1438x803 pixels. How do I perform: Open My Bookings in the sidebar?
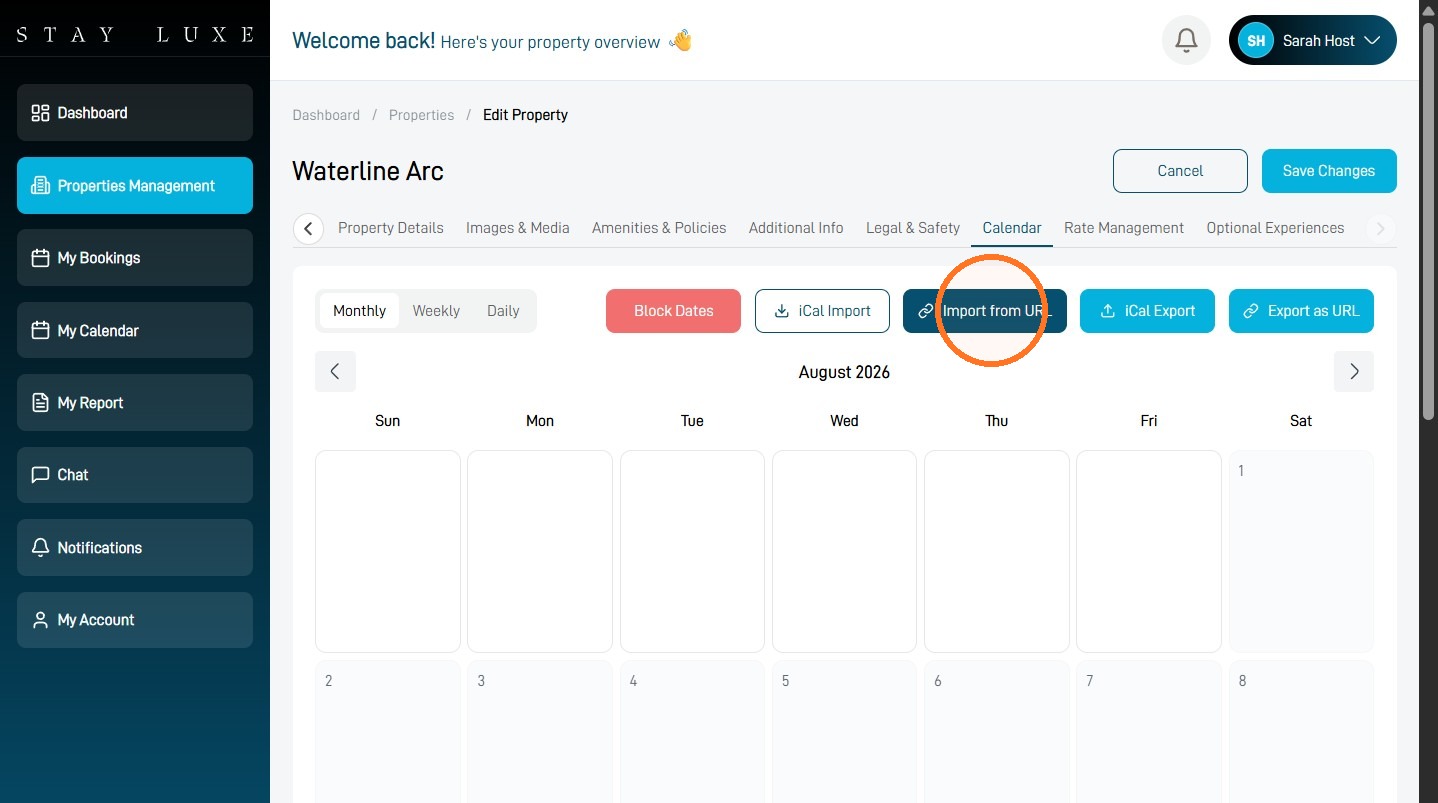(135, 258)
